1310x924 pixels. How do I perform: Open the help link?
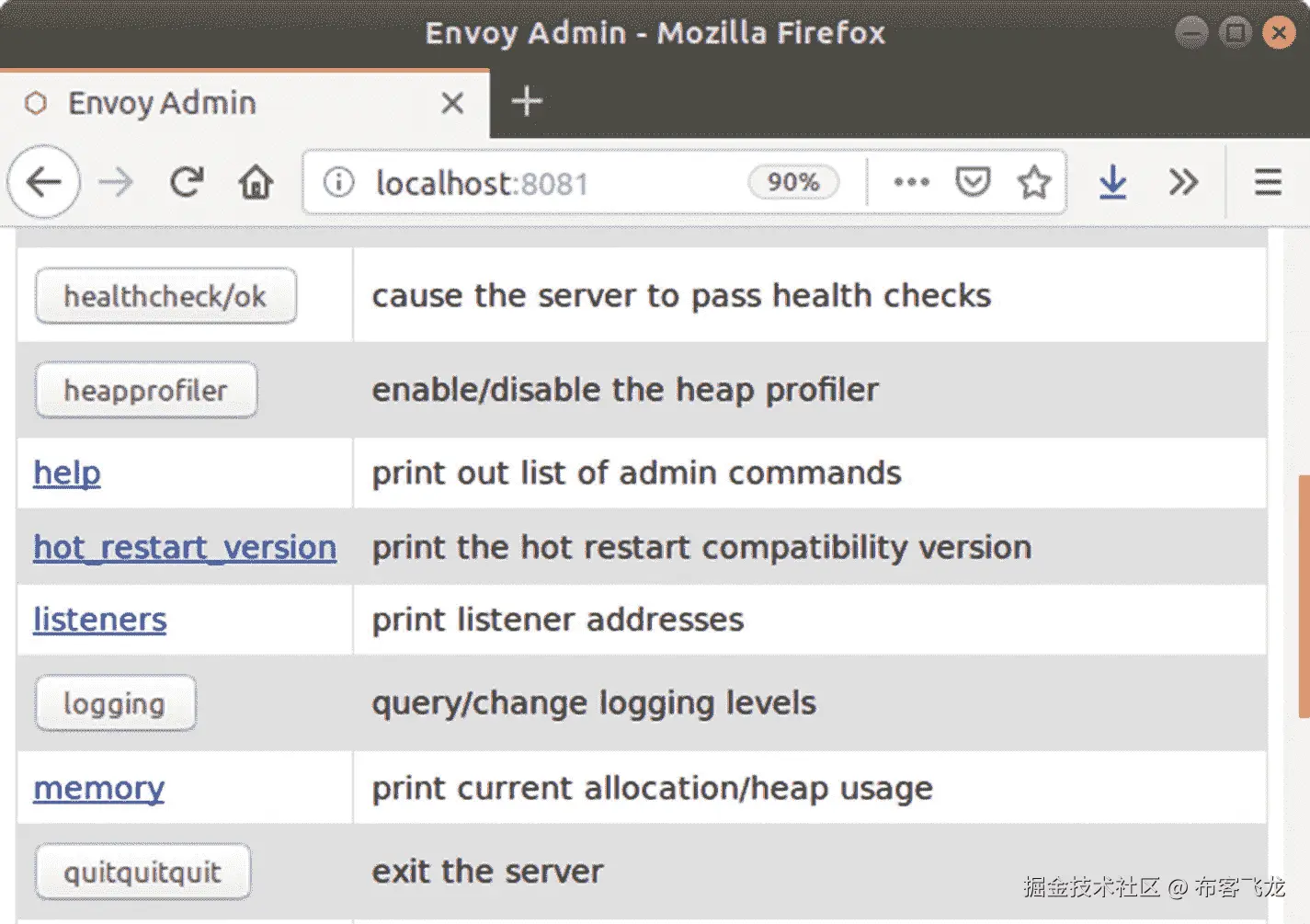(x=67, y=473)
